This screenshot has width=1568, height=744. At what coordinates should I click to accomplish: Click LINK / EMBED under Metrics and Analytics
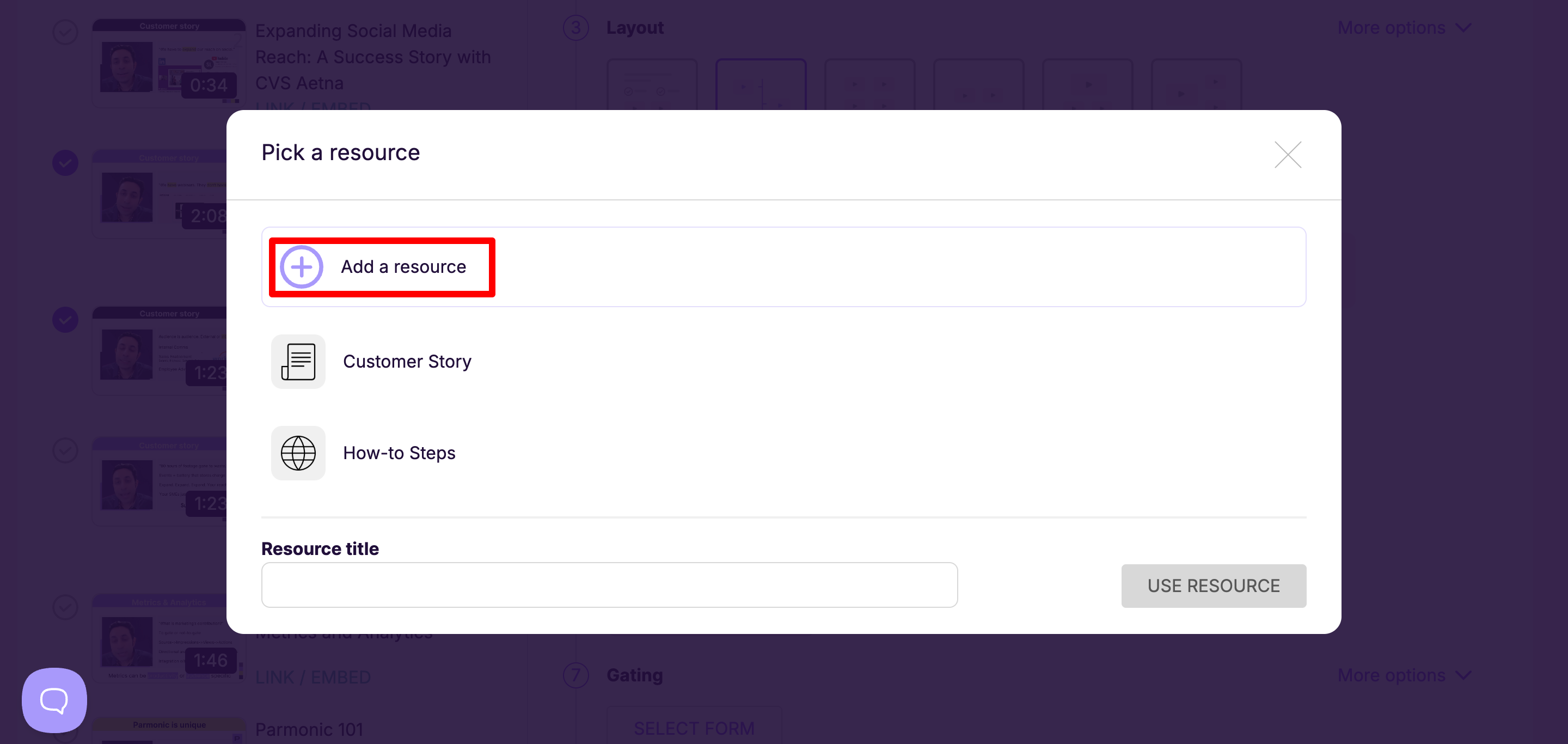pyautogui.click(x=313, y=677)
